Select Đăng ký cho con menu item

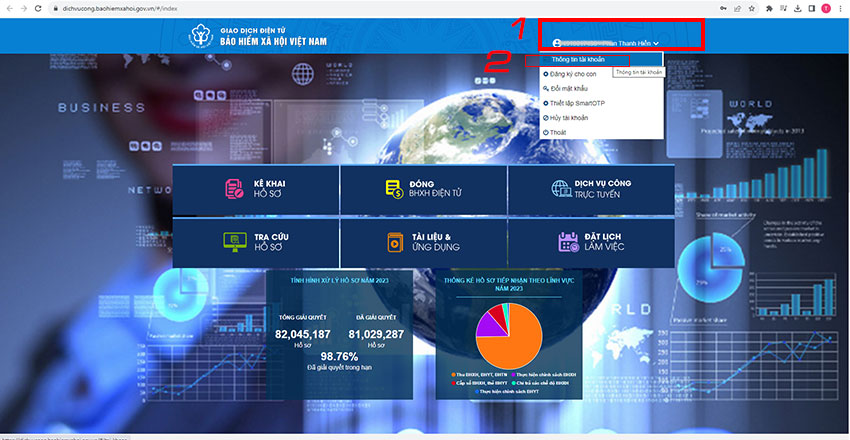(x=601, y=74)
